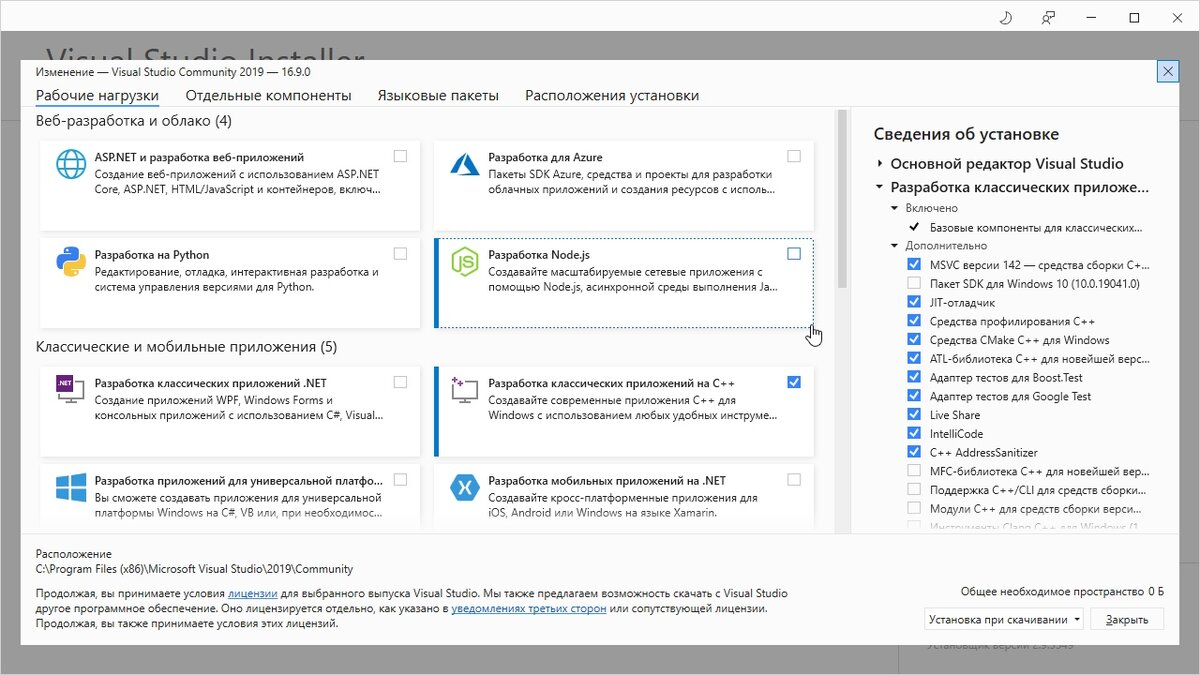Check the .NET mobile development workload

coord(794,479)
